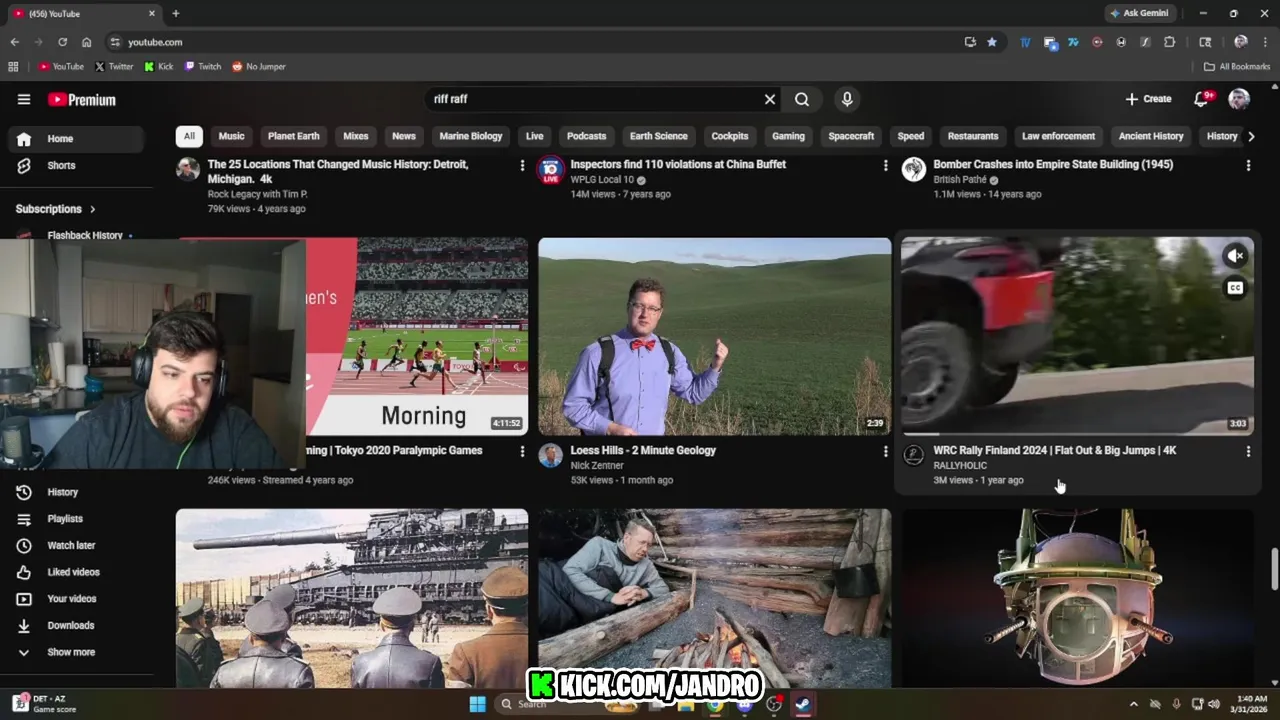Open the All Bookmarks folder
1280x720 pixels.
[x=1237, y=67]
